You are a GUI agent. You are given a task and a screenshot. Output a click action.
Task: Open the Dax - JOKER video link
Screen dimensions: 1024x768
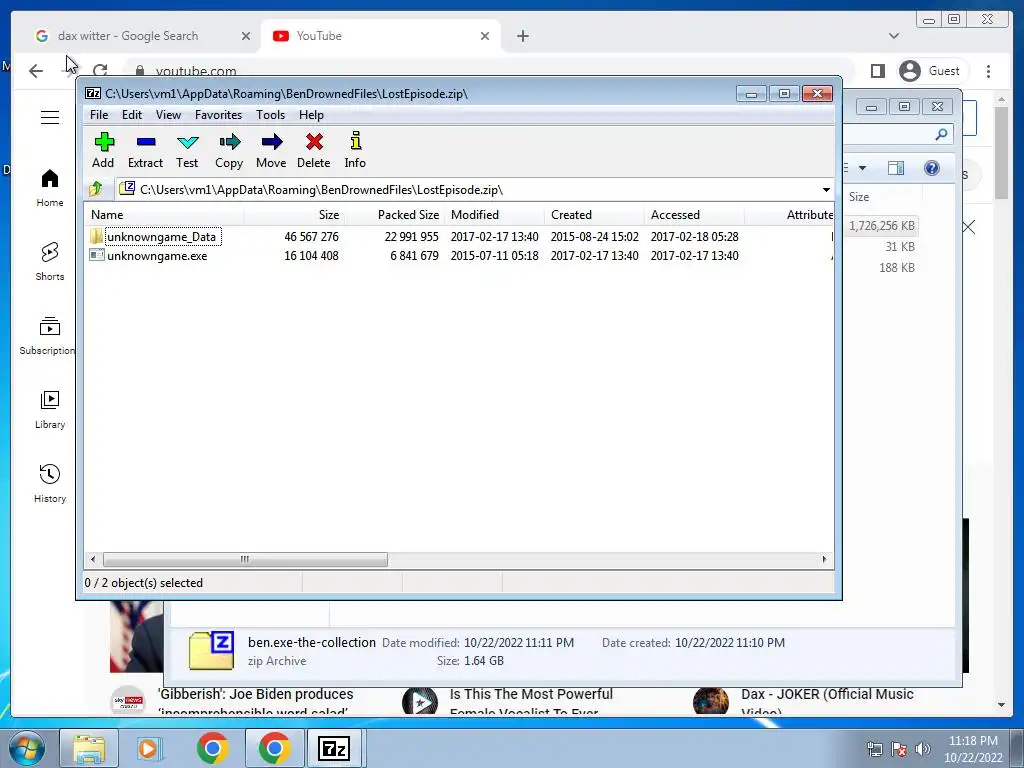point(827,701)
